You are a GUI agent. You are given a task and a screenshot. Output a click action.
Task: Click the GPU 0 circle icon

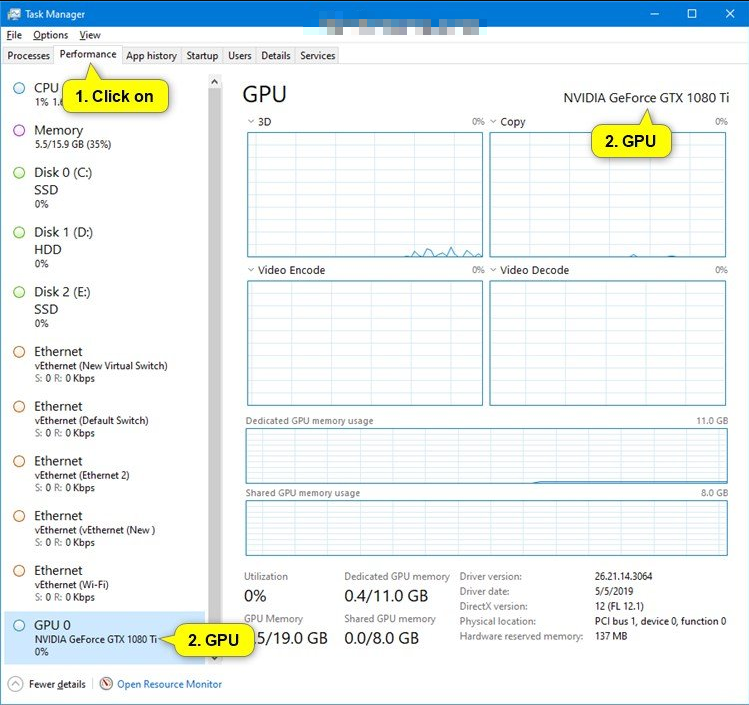(19, 625)
